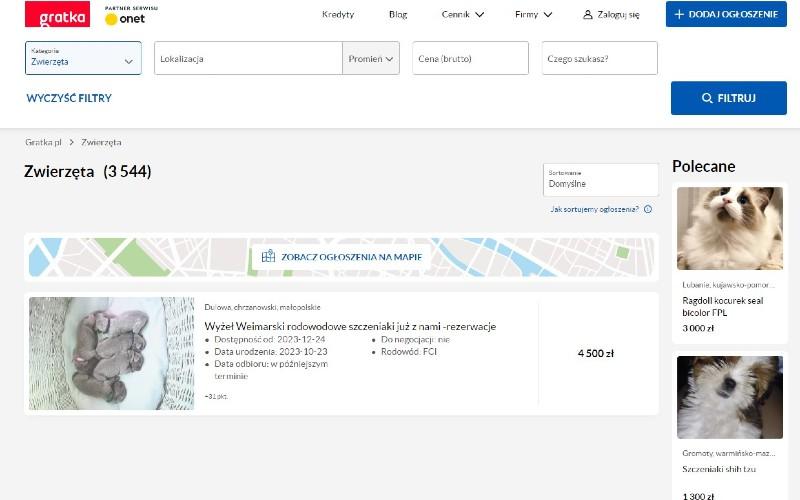
Task: Click the Gratka logo
Action: click(57, 14)
